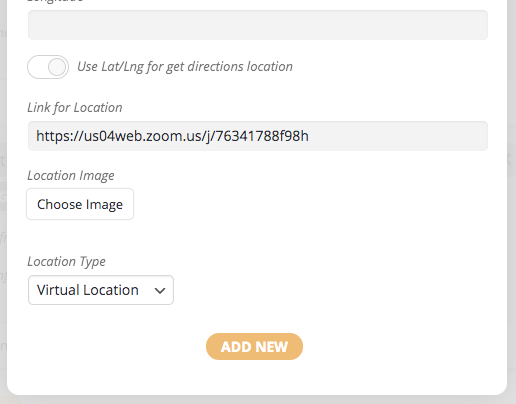Click the empty Longitude input field
The width and height of the screenshot is (516, 404).
258,25
